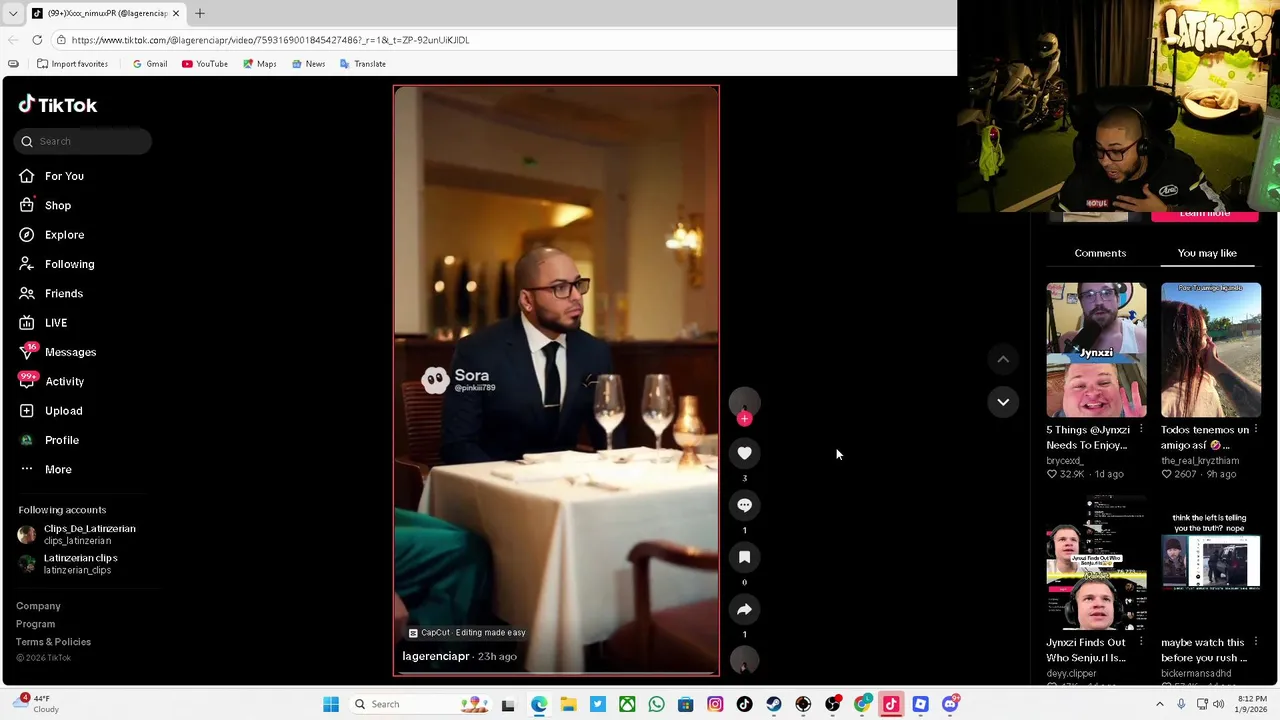Open options for the Jynxzi Finds Out video
This screenshot has width=1280, height=720.
1141,643
